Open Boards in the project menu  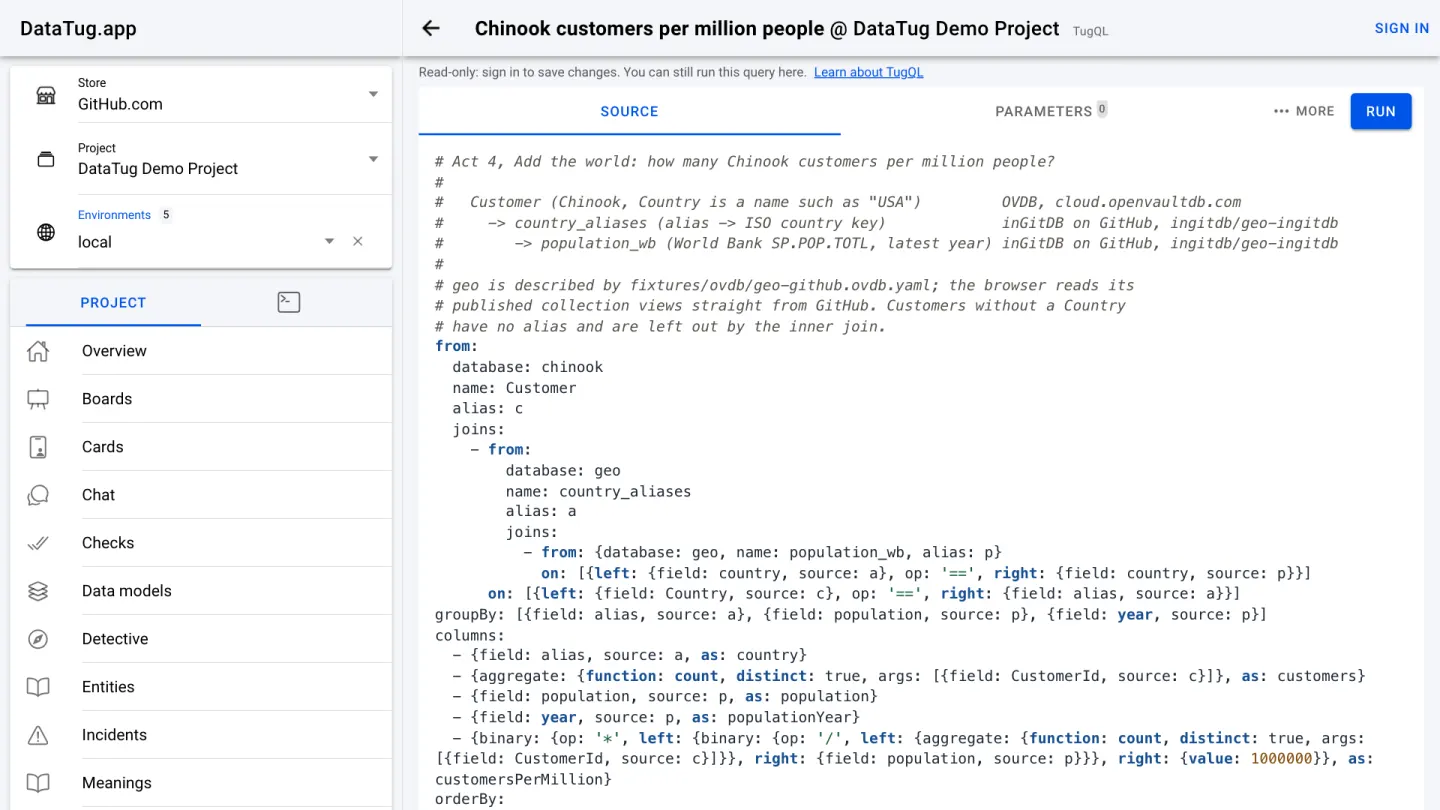pos(201,399)
